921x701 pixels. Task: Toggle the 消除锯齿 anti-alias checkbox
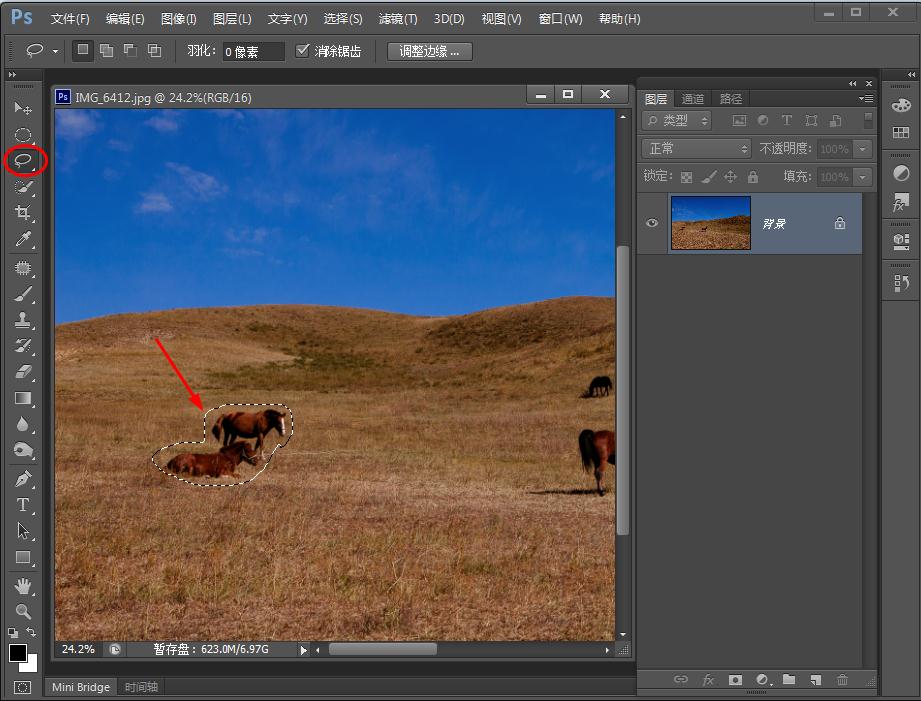tap(303, 51)
